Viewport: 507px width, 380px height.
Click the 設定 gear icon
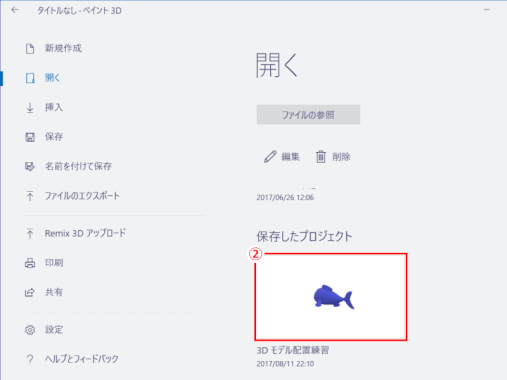pos(30,330)
